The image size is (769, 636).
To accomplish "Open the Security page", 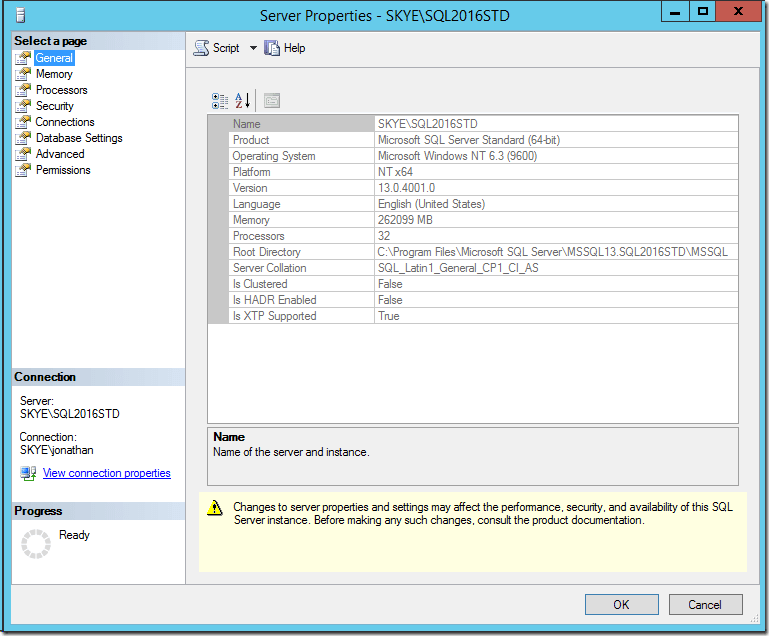I will click(x=55, y=106).
